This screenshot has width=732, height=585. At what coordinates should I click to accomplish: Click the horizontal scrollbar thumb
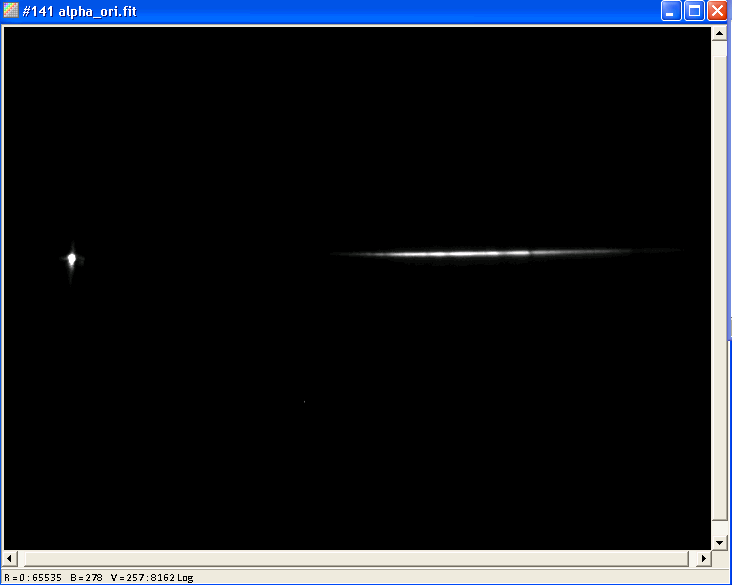tap(356, 558)
